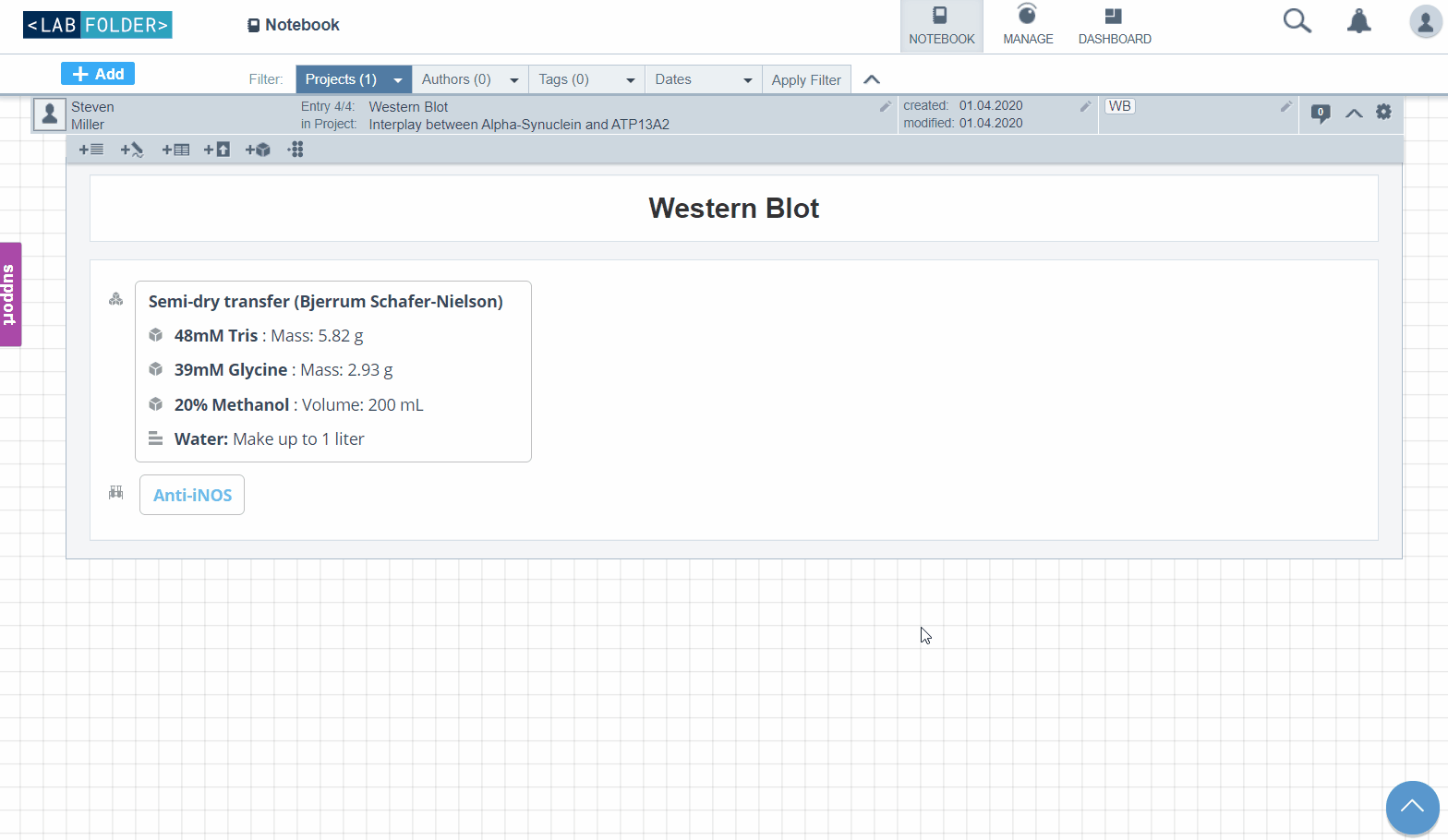The width and height of the screenshot is (1448, 840).
Task: Open the user profile avatar menu
Action: coord(1426,21)
